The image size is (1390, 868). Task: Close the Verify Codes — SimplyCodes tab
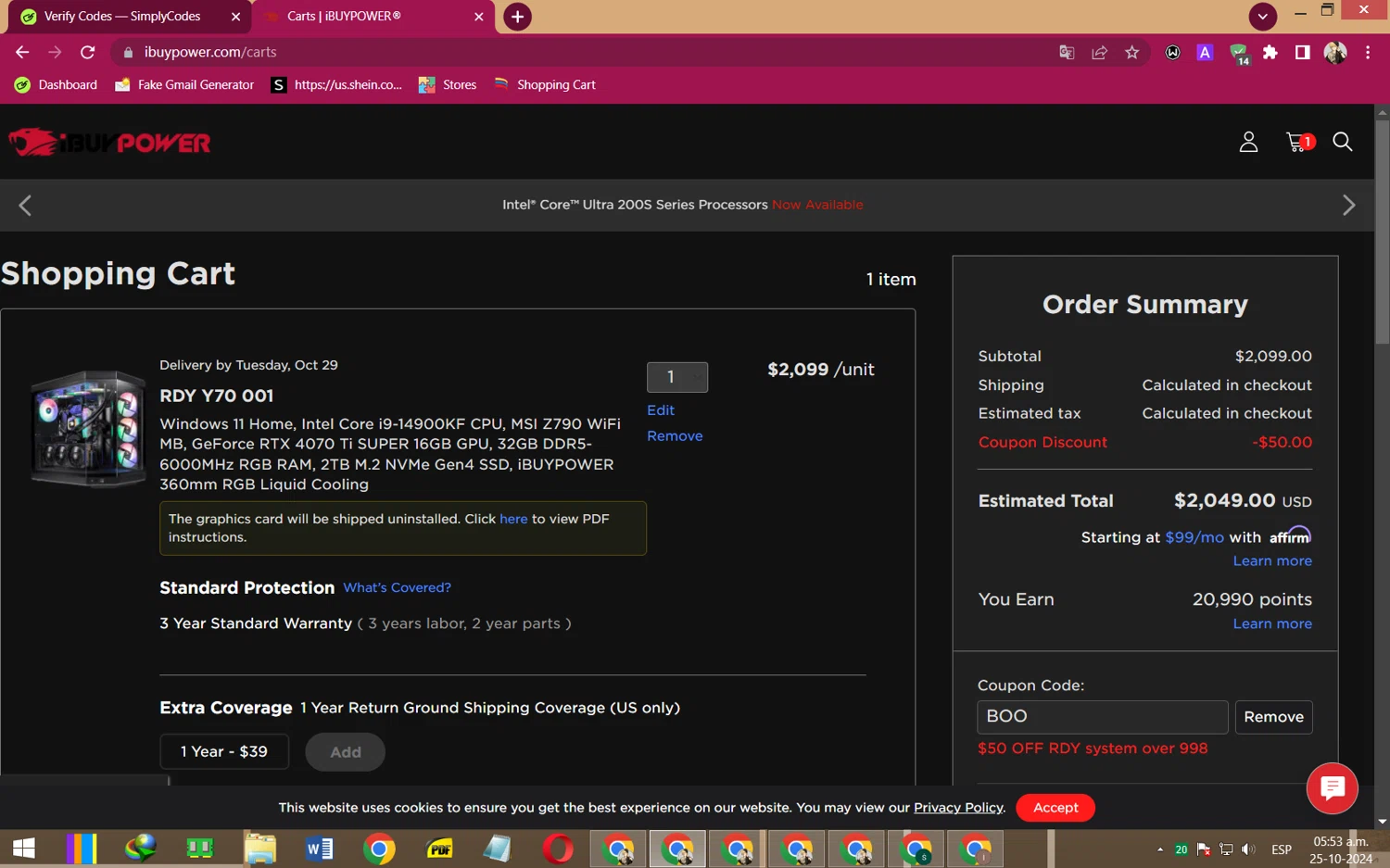pos(235,17)
